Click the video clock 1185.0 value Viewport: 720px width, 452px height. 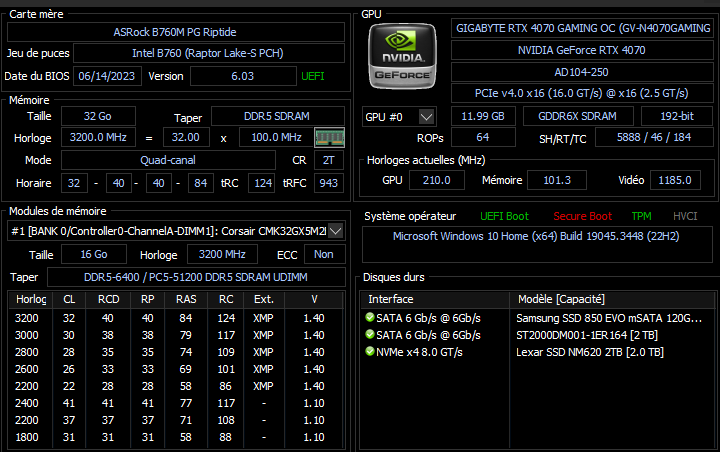[x=675, y=180]
